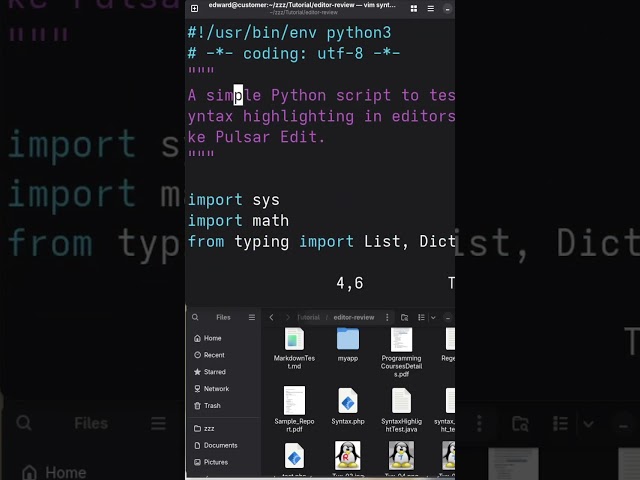640x480 pixels.
Task: Toggle list view in Files toolbar
Action: [x=421, y=317]
